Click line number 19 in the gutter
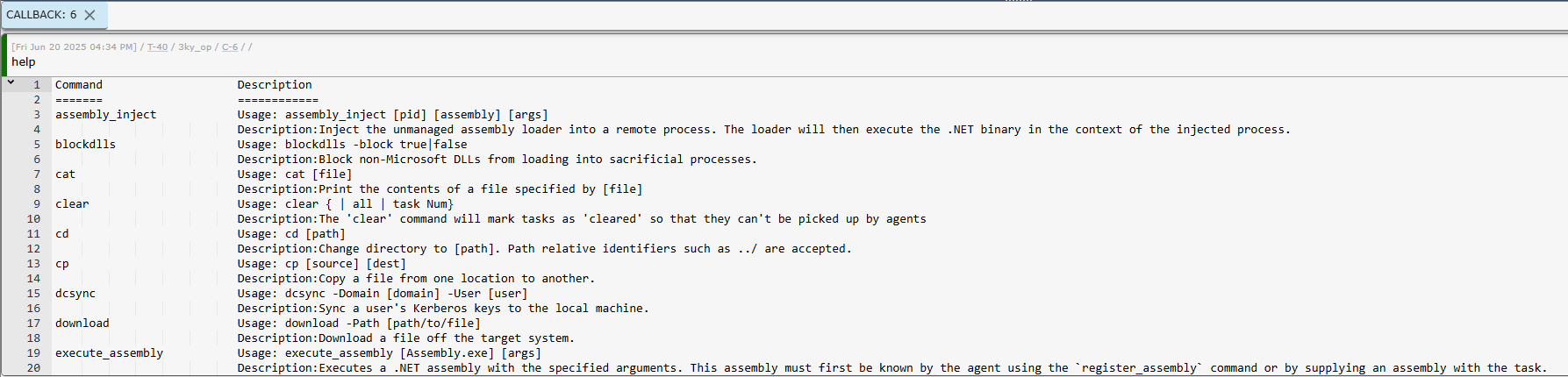 click(33, 353)
